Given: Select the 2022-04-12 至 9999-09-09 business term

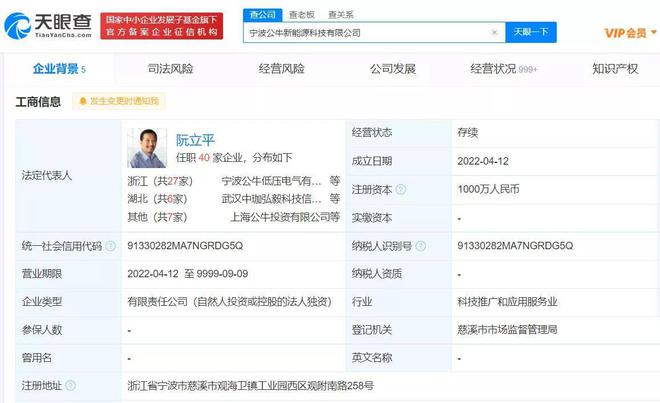Looking at the screenshot, I should click(188, 274).
